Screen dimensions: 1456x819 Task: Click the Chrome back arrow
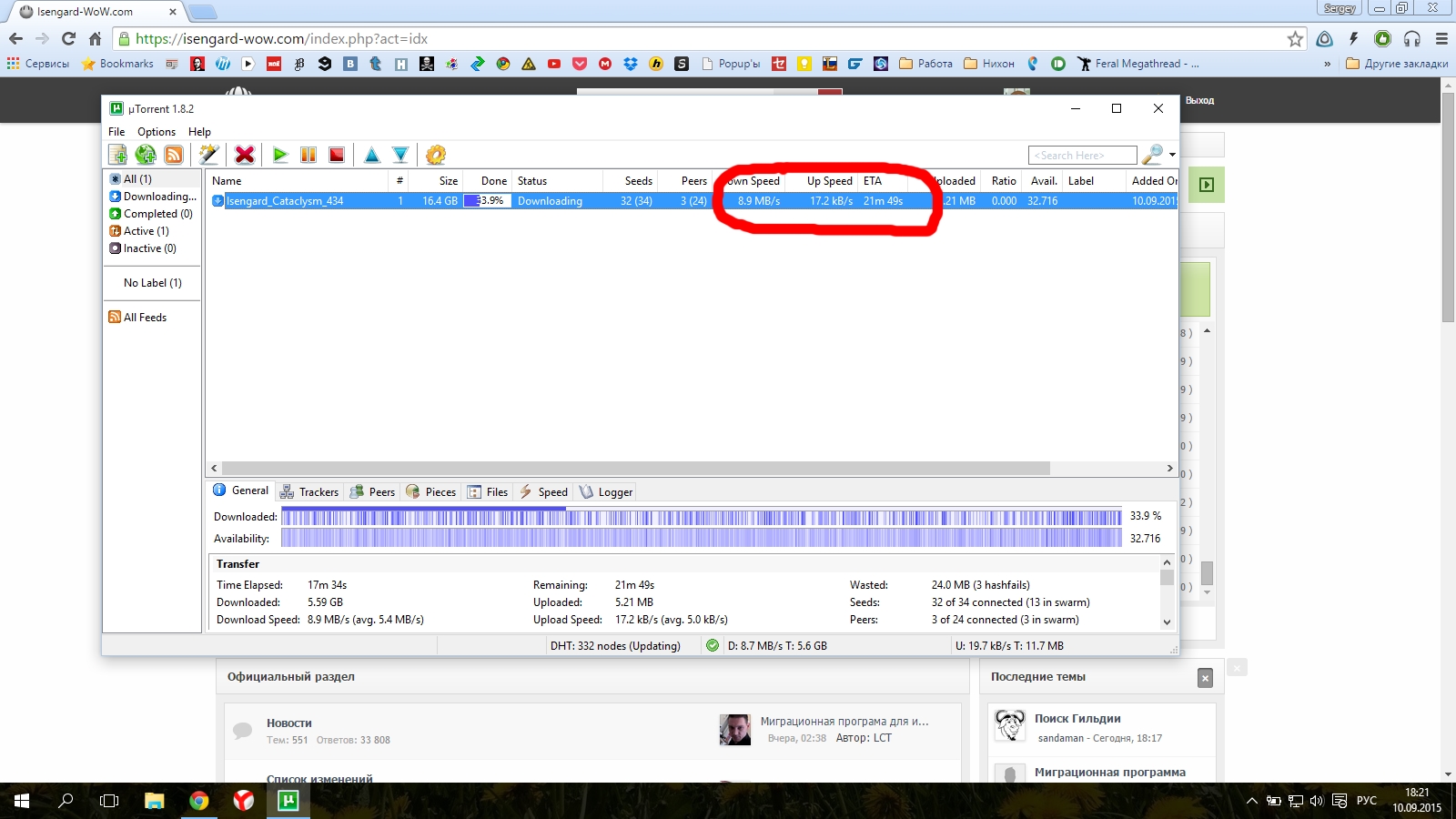click(x=15, y=38)
